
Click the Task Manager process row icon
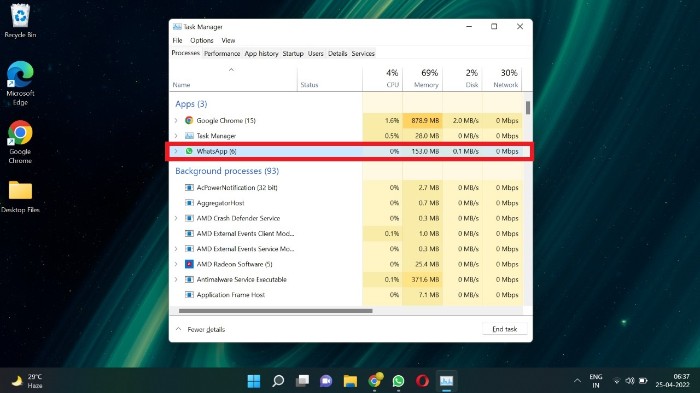[x=189, y=136]
